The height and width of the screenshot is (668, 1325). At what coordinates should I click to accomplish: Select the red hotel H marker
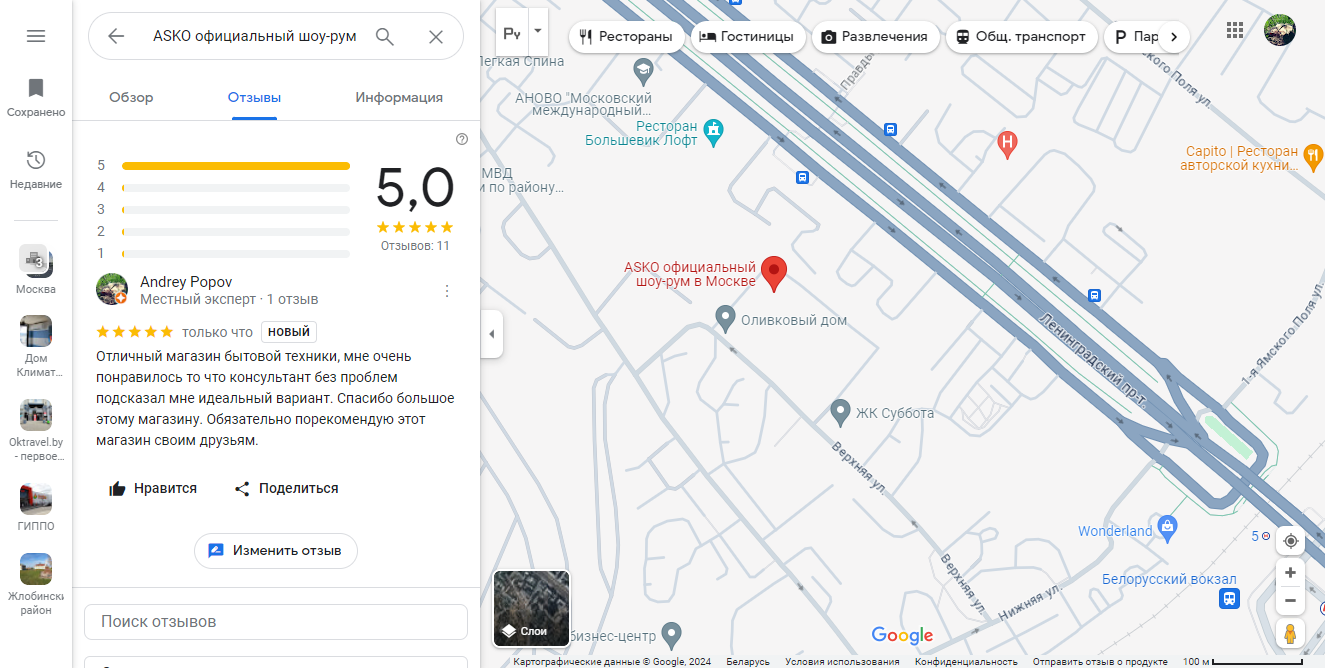(1008, 145)
